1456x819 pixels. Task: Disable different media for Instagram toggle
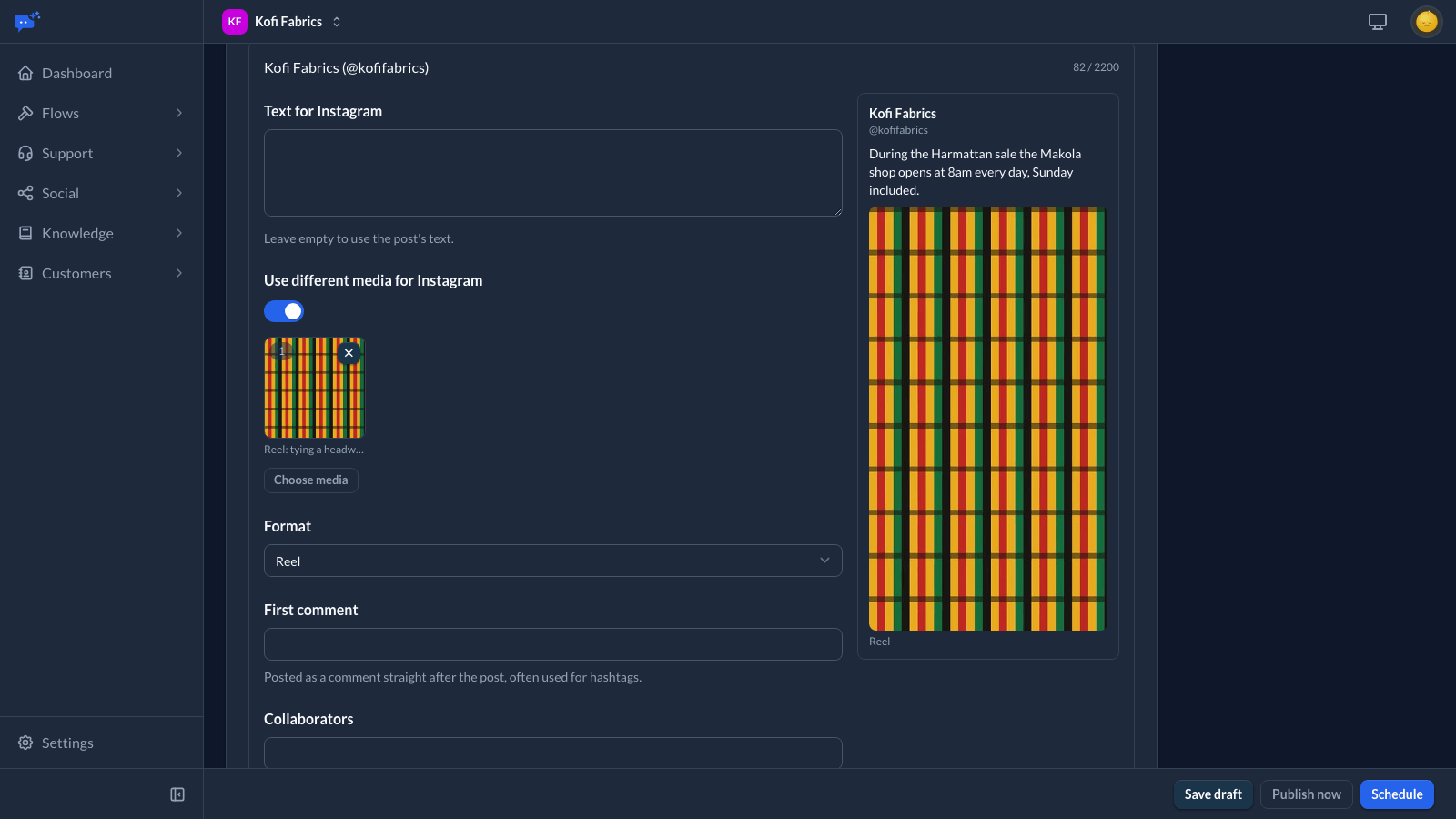click(x=284, y=311)
